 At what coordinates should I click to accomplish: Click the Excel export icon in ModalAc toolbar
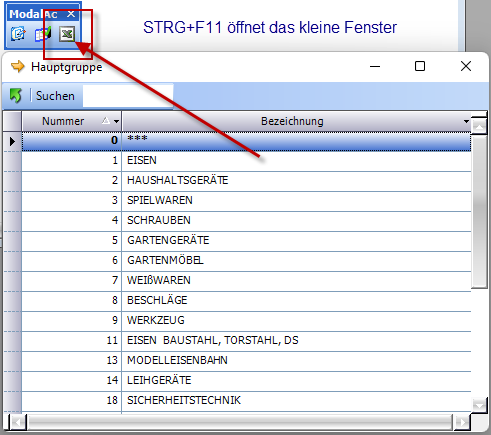coord(67,34)
